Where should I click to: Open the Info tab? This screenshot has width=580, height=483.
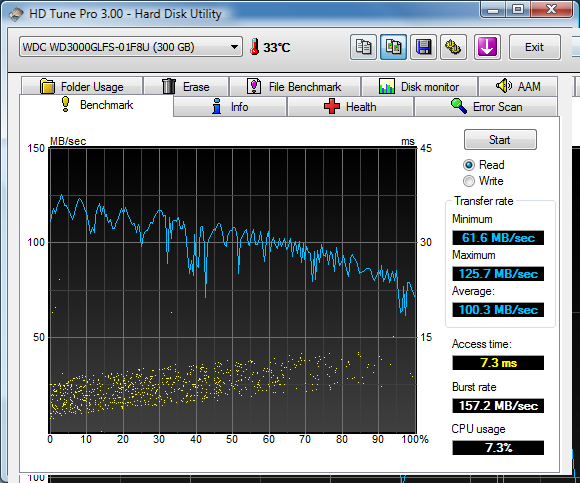pos(230,107)
